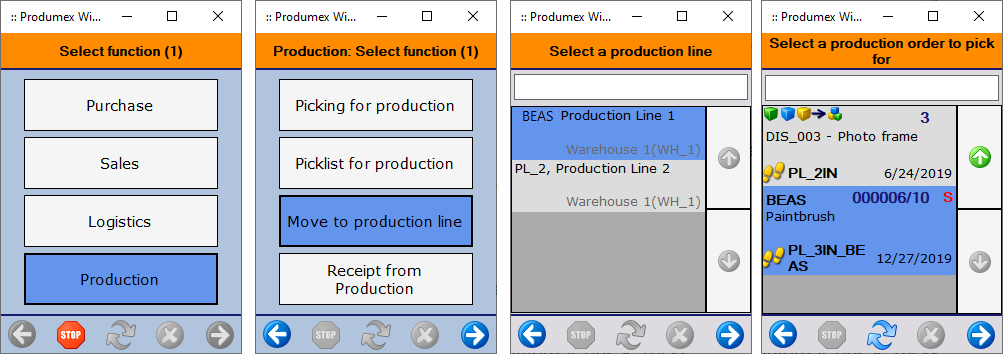Select DIS_003 - Photo frame order

pyautogui.click(x=859, y=146)
